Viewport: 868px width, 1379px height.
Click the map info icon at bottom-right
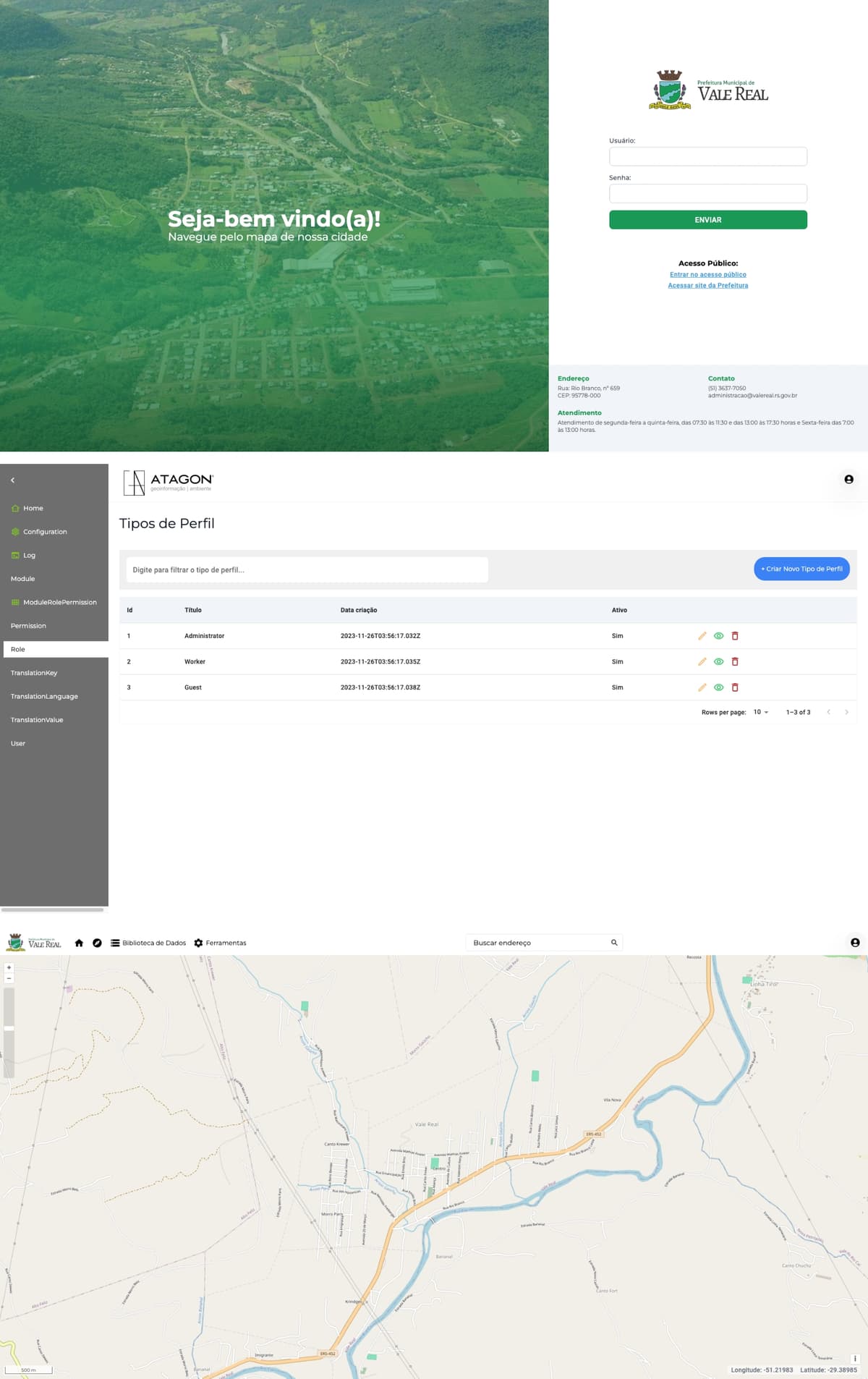point(855,1359)
